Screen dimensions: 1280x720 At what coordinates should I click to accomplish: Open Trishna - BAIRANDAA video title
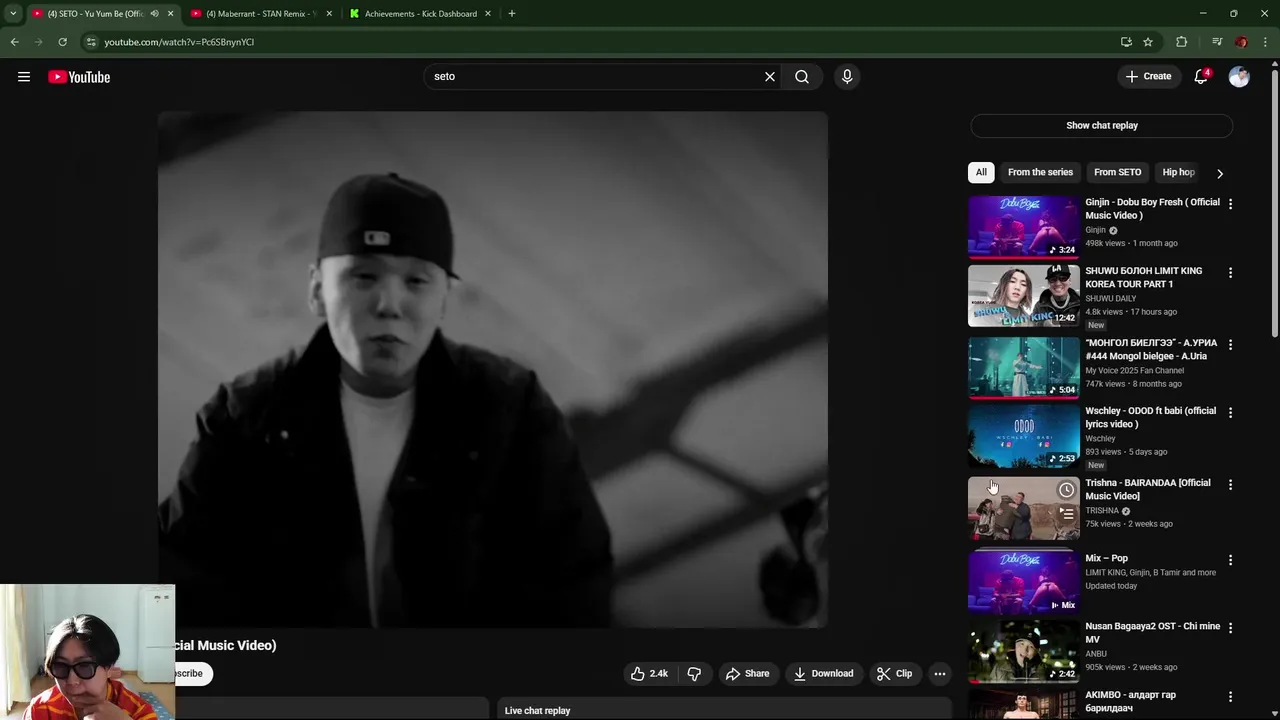click(1147, 489)
